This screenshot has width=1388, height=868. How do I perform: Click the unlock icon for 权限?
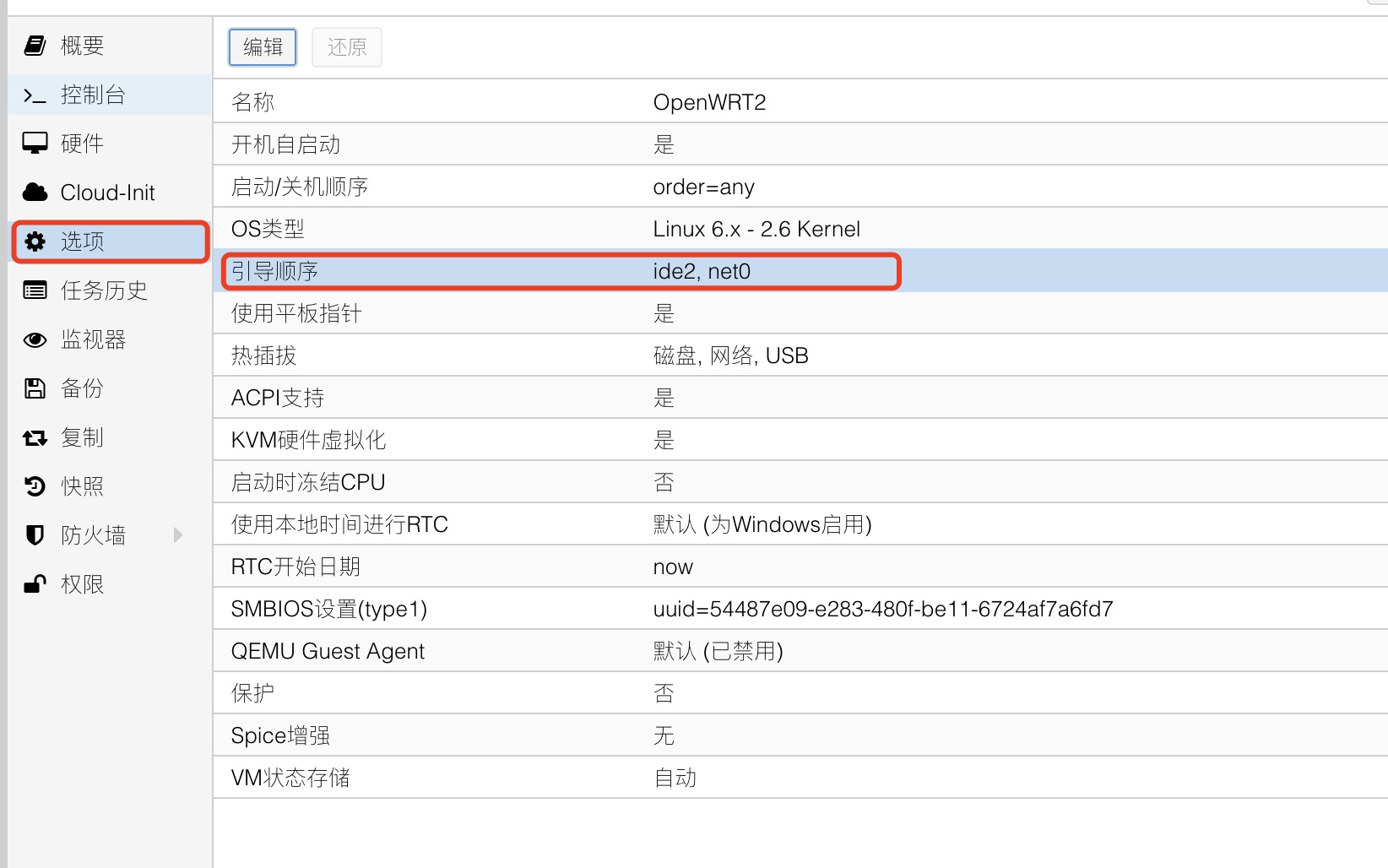click(x=35, y=584)
